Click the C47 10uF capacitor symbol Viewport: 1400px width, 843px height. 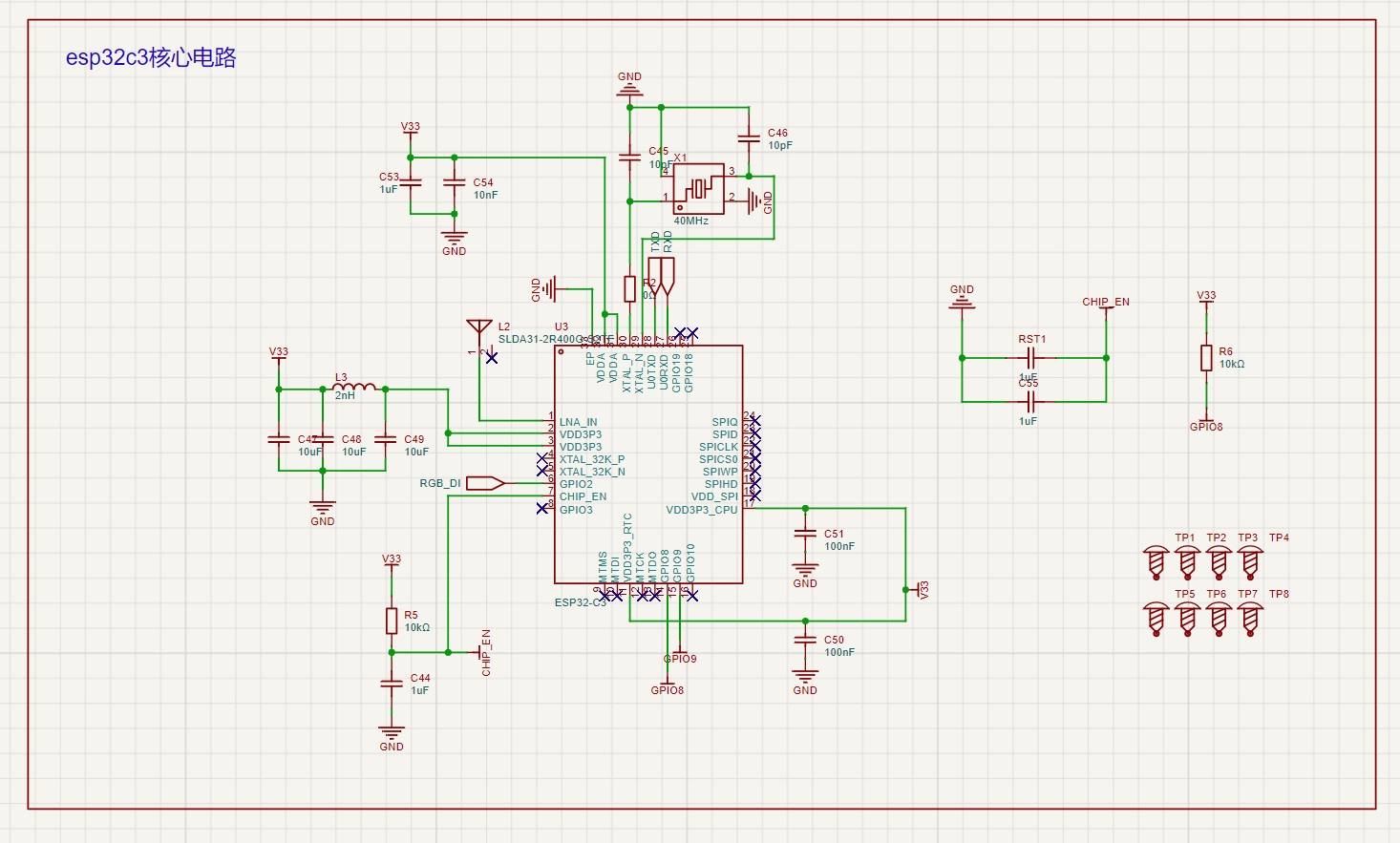(279, 439)
